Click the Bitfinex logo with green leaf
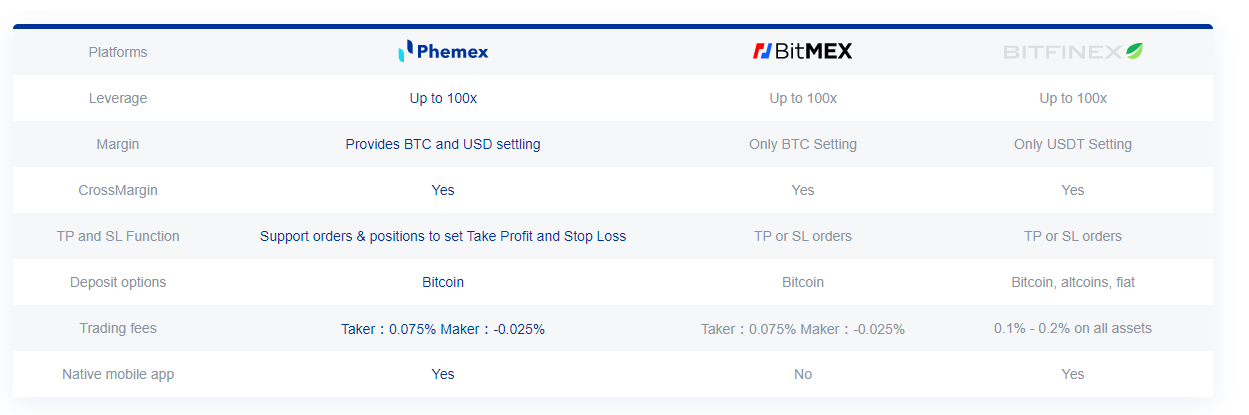Image resolution: width=1249 pixels, height=415 pixels. pyautogui.click(x=1073, y=51)
